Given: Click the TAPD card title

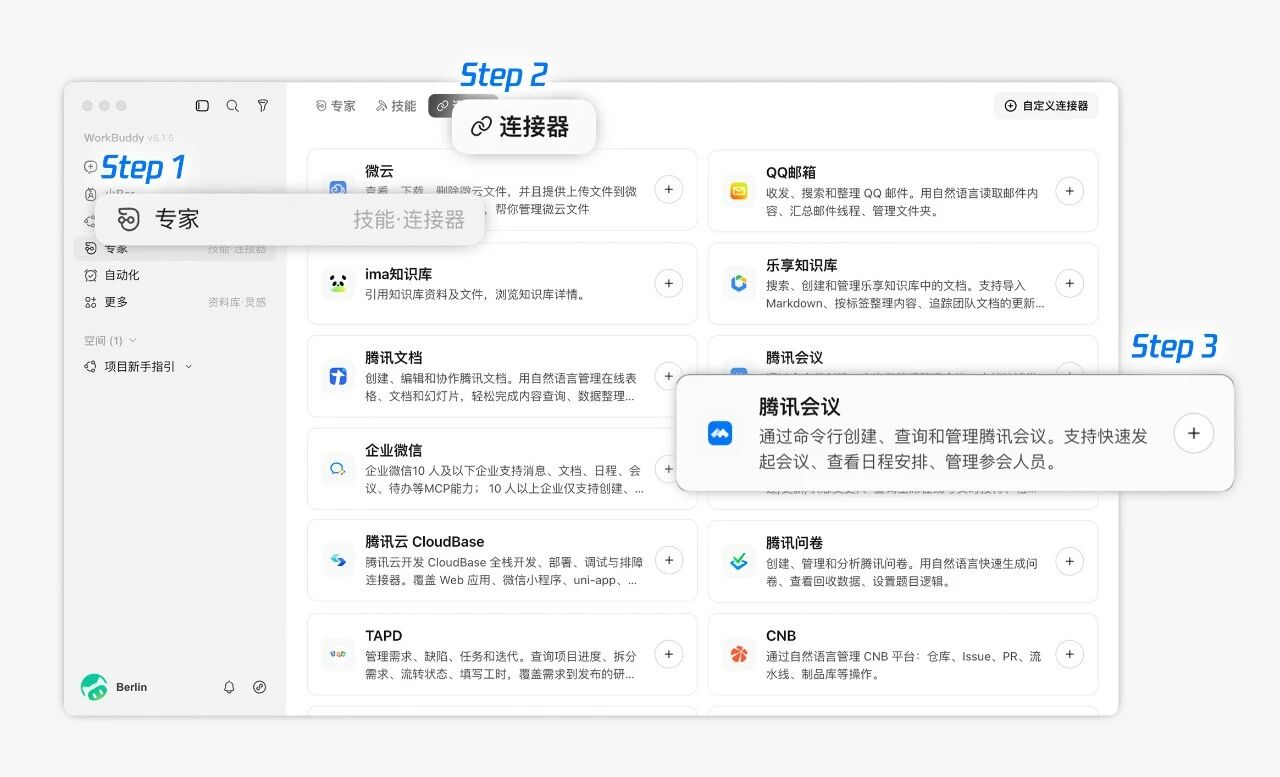Looking at the screenshot, I should [384, 635].
